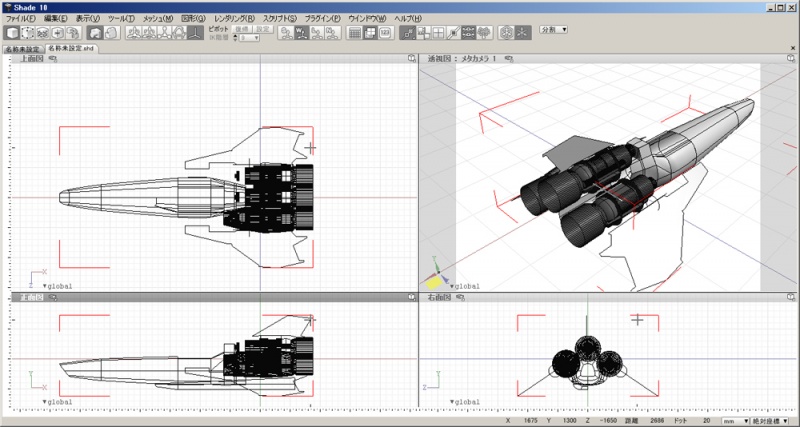Image resolution: width=800 pixels, height=427 pixels.
Task: Expand the global dropdown in front view
Action: click(58, 402)
